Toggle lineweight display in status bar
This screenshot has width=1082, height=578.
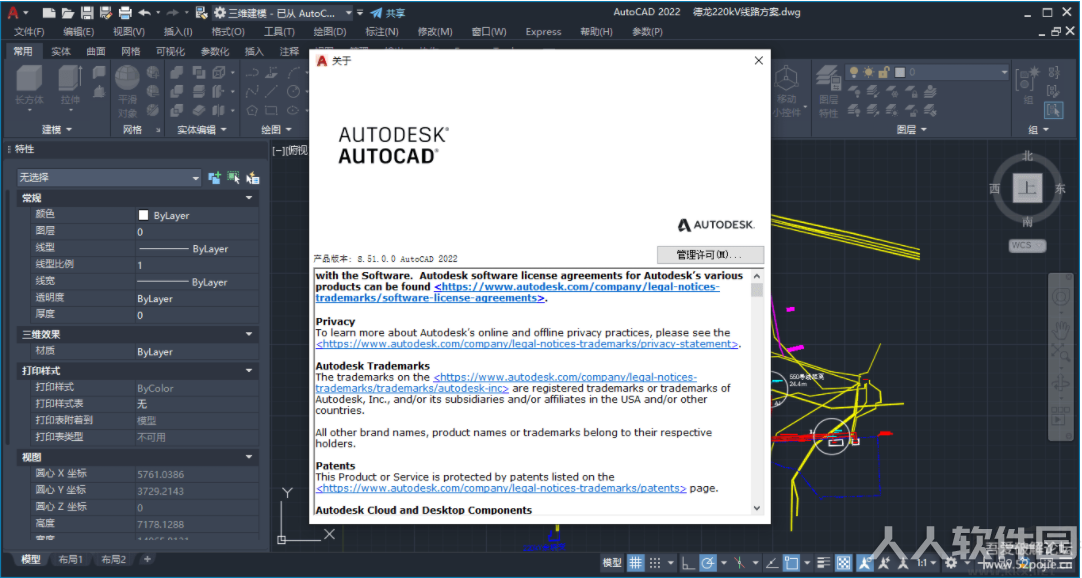tap(823, 563)
